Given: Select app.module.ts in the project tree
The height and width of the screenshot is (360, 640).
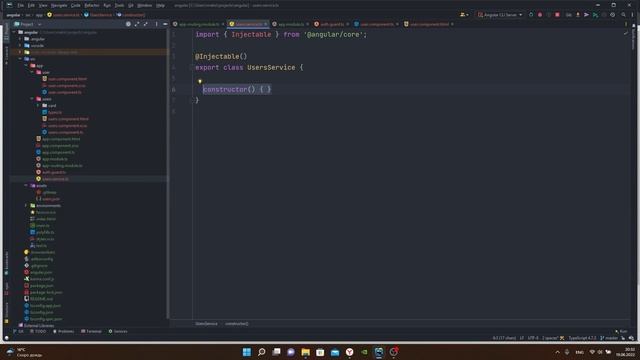Looking at the screenshot, I should click(55, 159).
